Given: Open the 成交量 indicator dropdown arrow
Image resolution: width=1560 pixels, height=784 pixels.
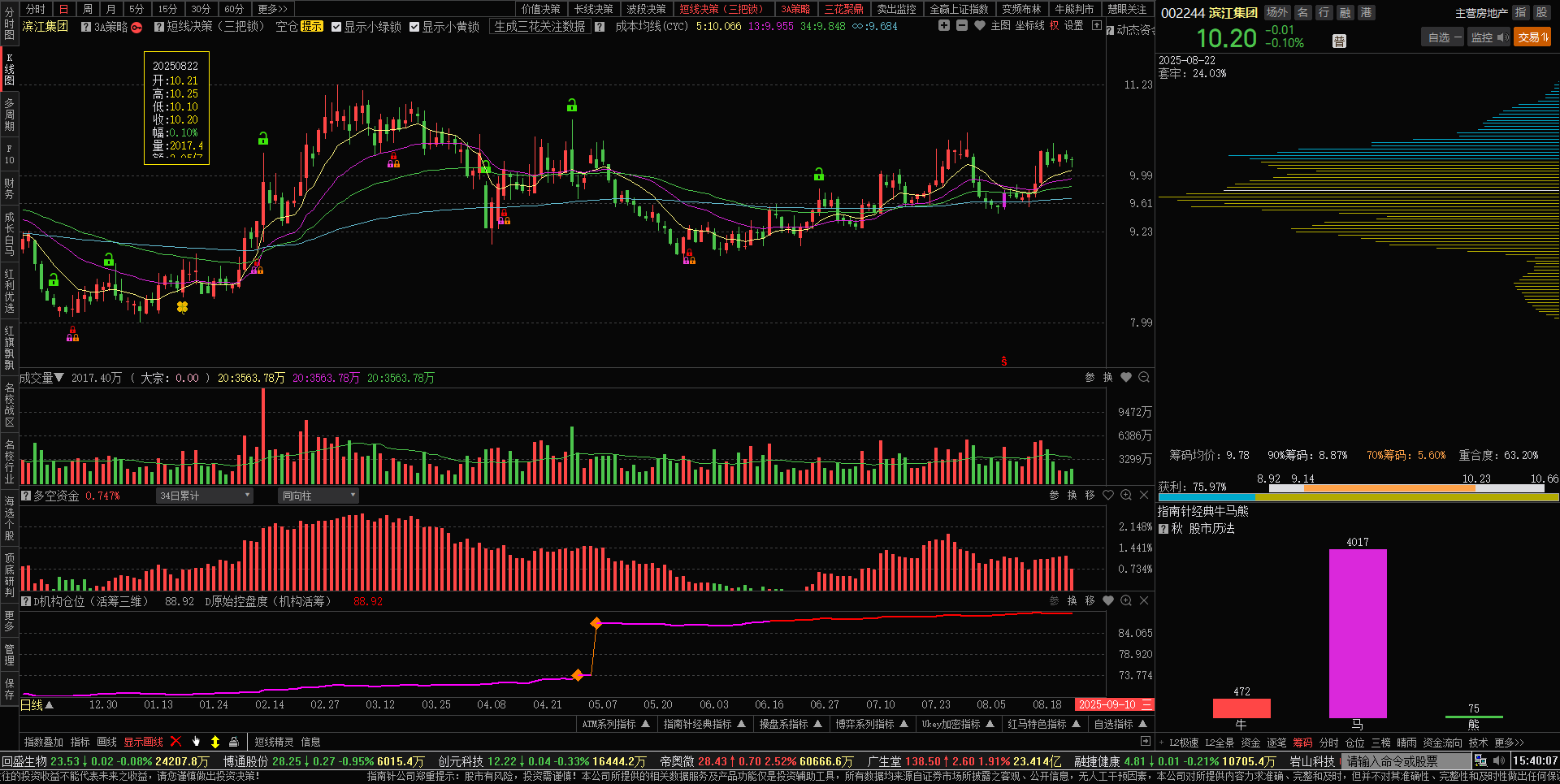Looking at the screenshot, I should coord(58,378).
